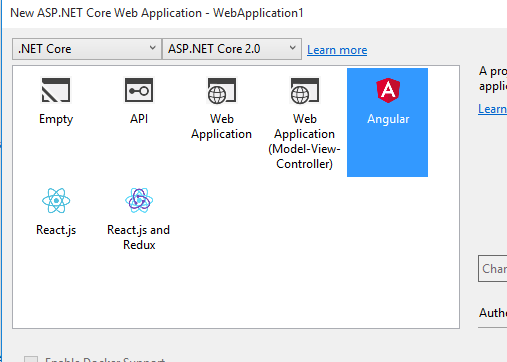507x362 pixels.
Task: Click the arrow on the .NET Core combo box
Action: 152,48
